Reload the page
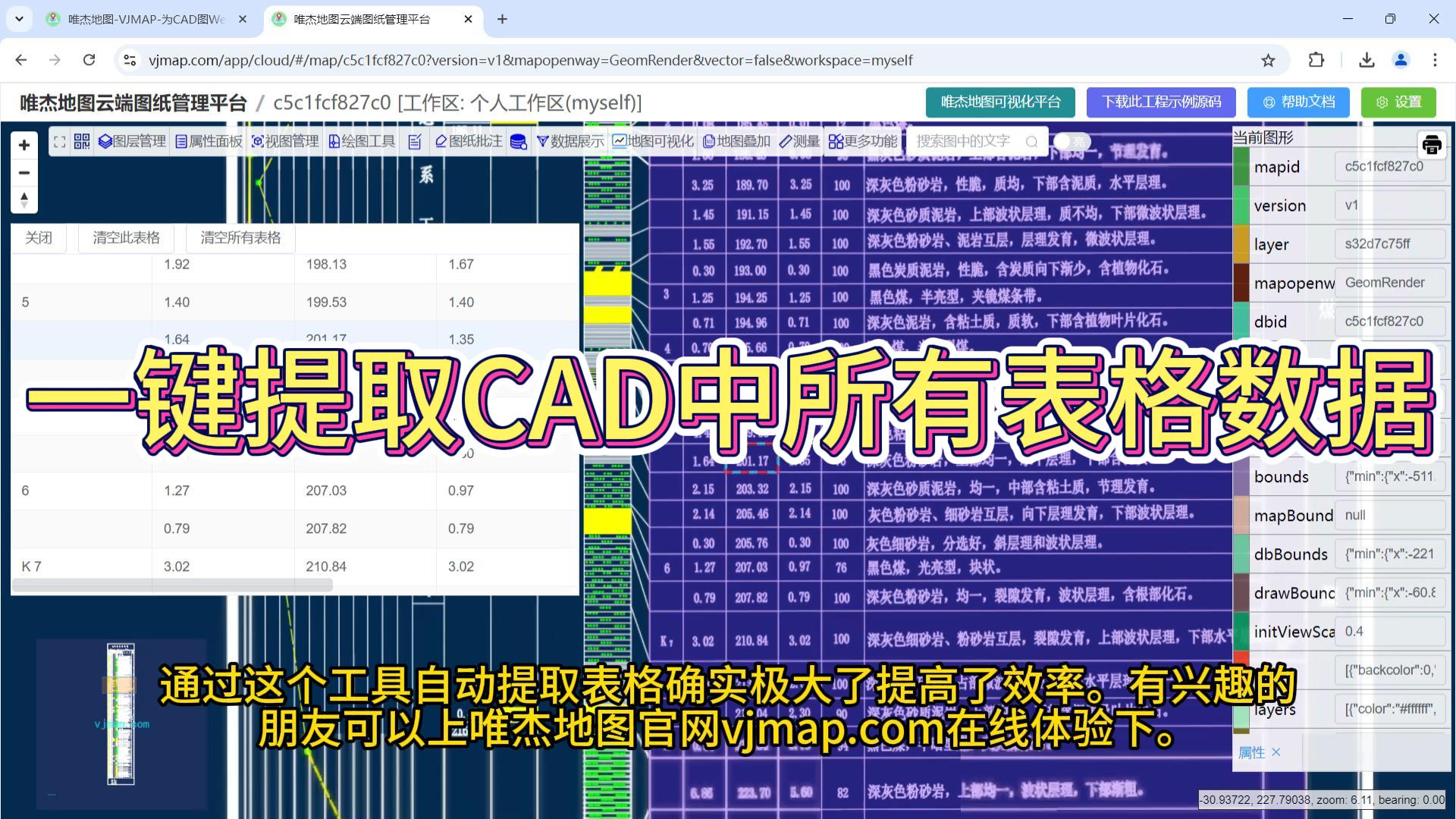Screen dimensions: 1456x819 pyautogui.click(x=89, y=60)
